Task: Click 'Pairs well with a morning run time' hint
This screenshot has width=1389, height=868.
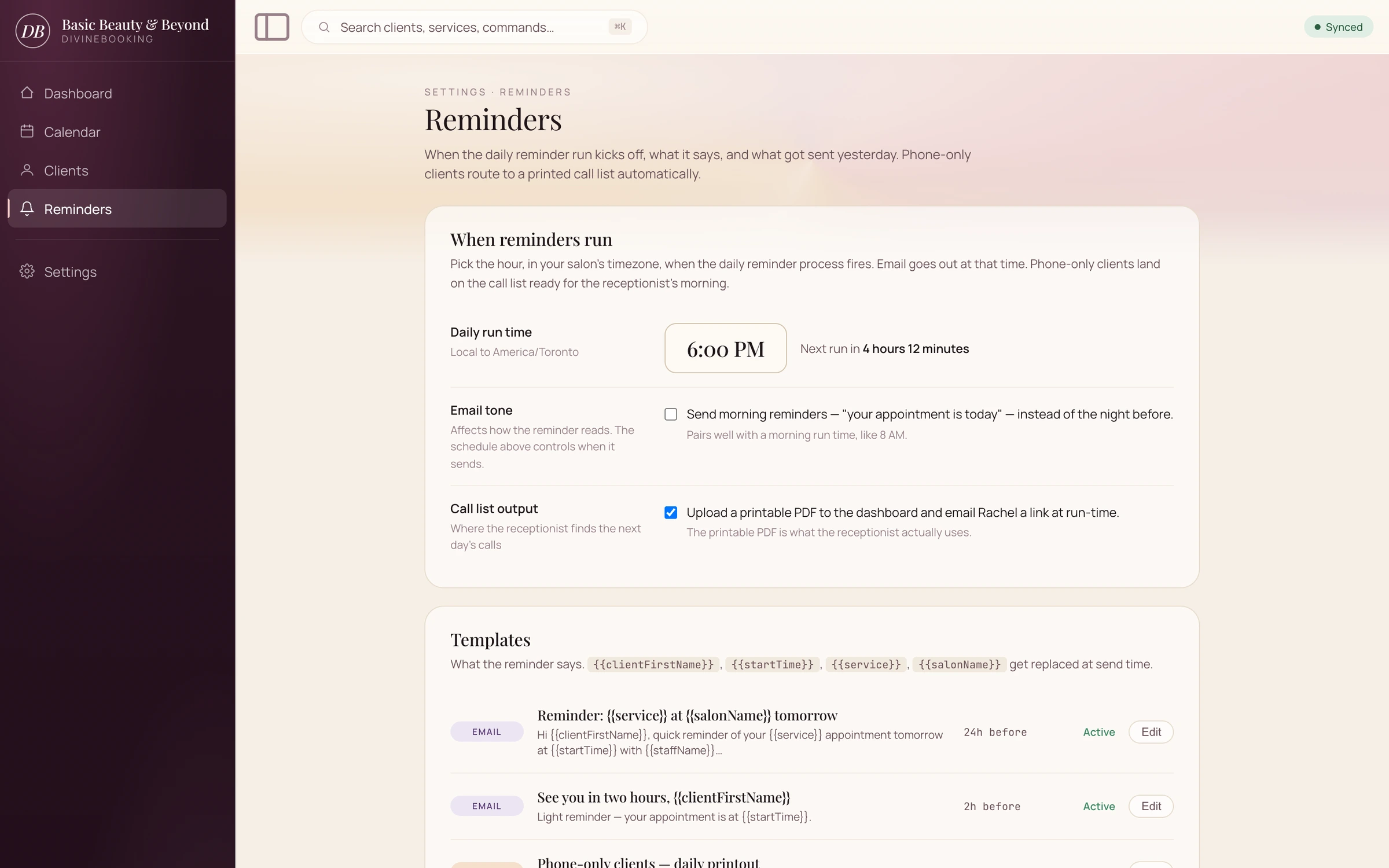Action: [796, 435]
